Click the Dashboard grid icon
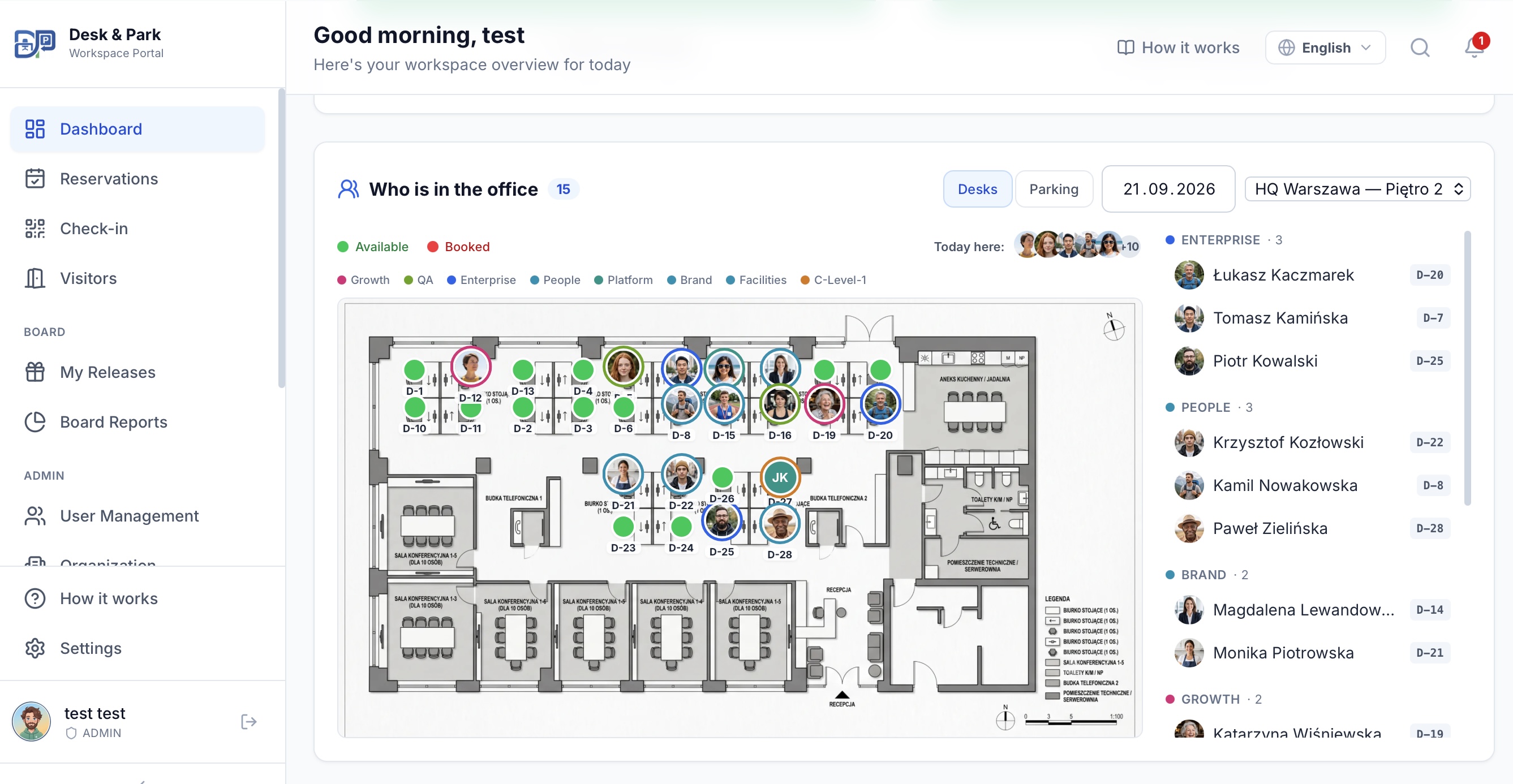 pyautogui.click(x=35, y=129)
